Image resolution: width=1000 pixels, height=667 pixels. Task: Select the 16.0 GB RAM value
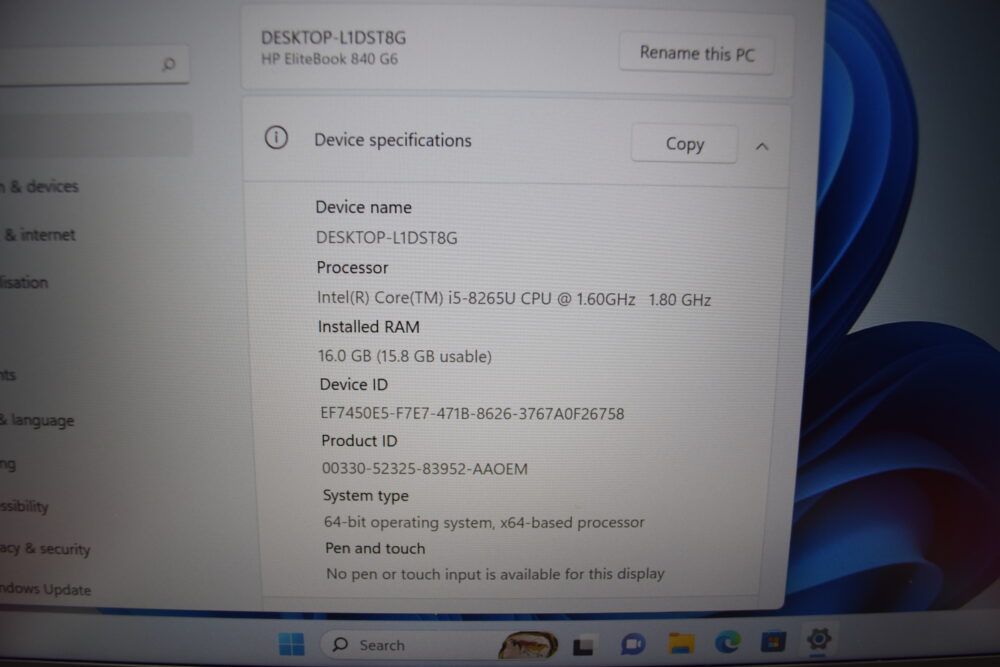click(405, 356)
